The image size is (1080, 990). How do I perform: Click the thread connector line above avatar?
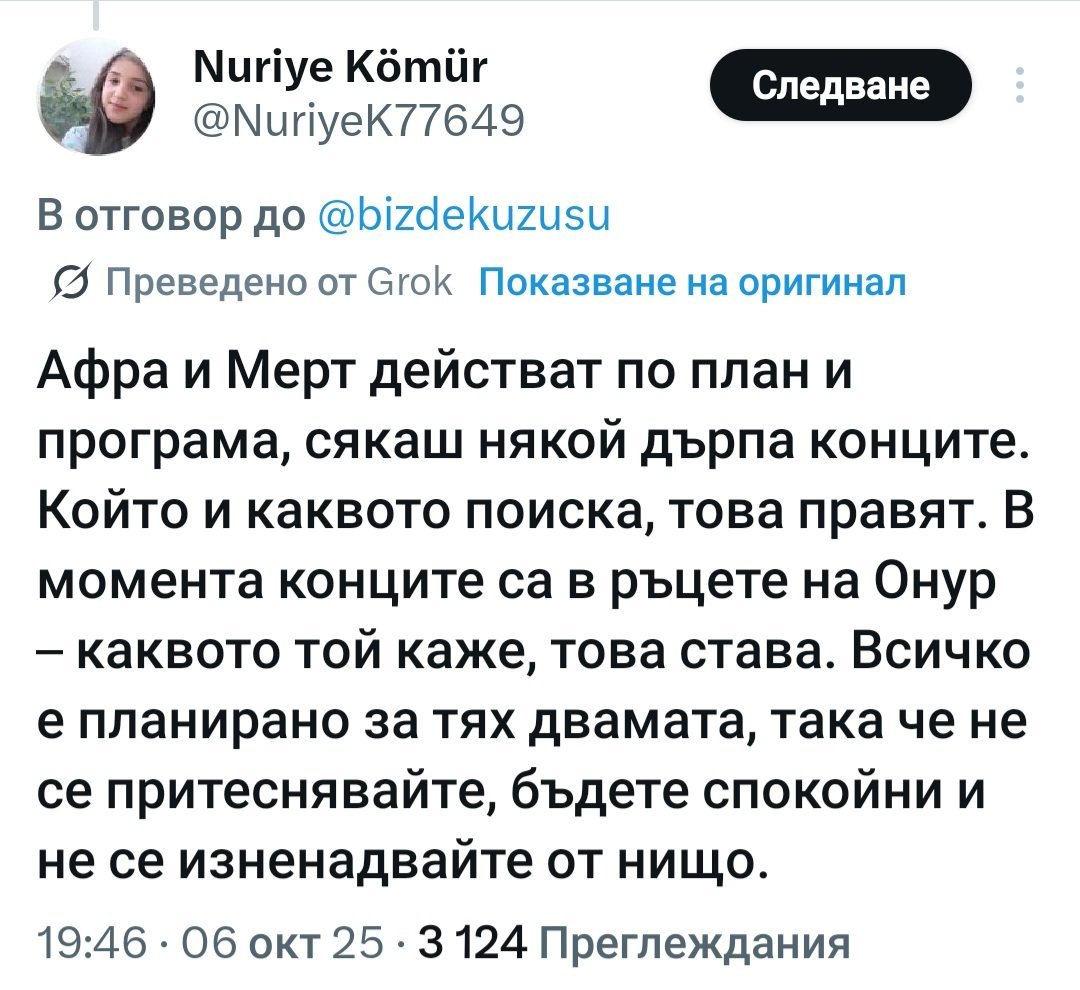pyautogui.click(x=98, y=14)
